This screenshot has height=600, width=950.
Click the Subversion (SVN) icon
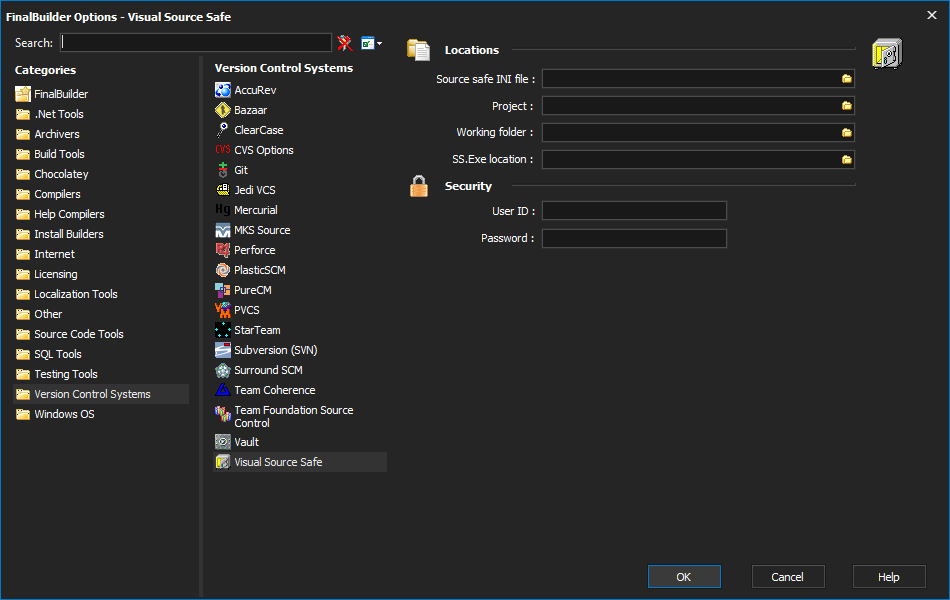coord(223,350)
